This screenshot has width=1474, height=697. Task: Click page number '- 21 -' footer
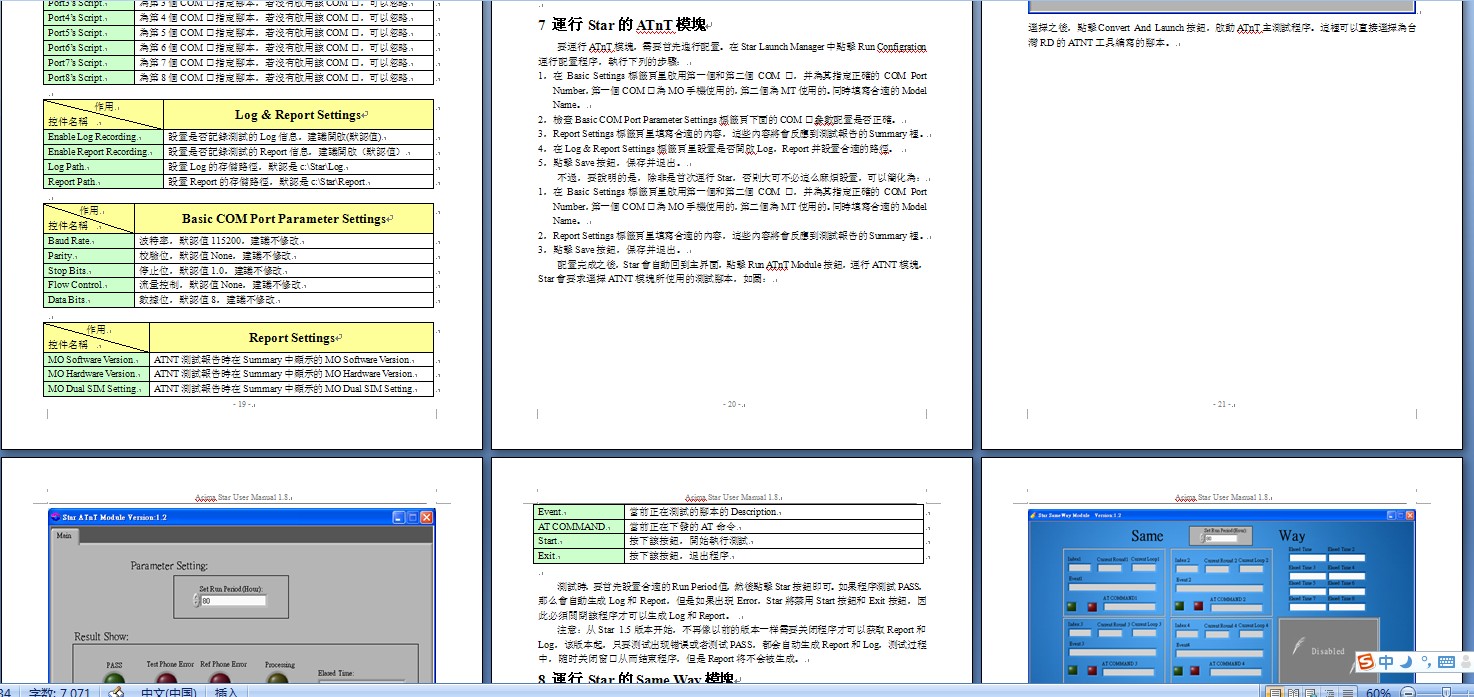tap(1223, 405)
